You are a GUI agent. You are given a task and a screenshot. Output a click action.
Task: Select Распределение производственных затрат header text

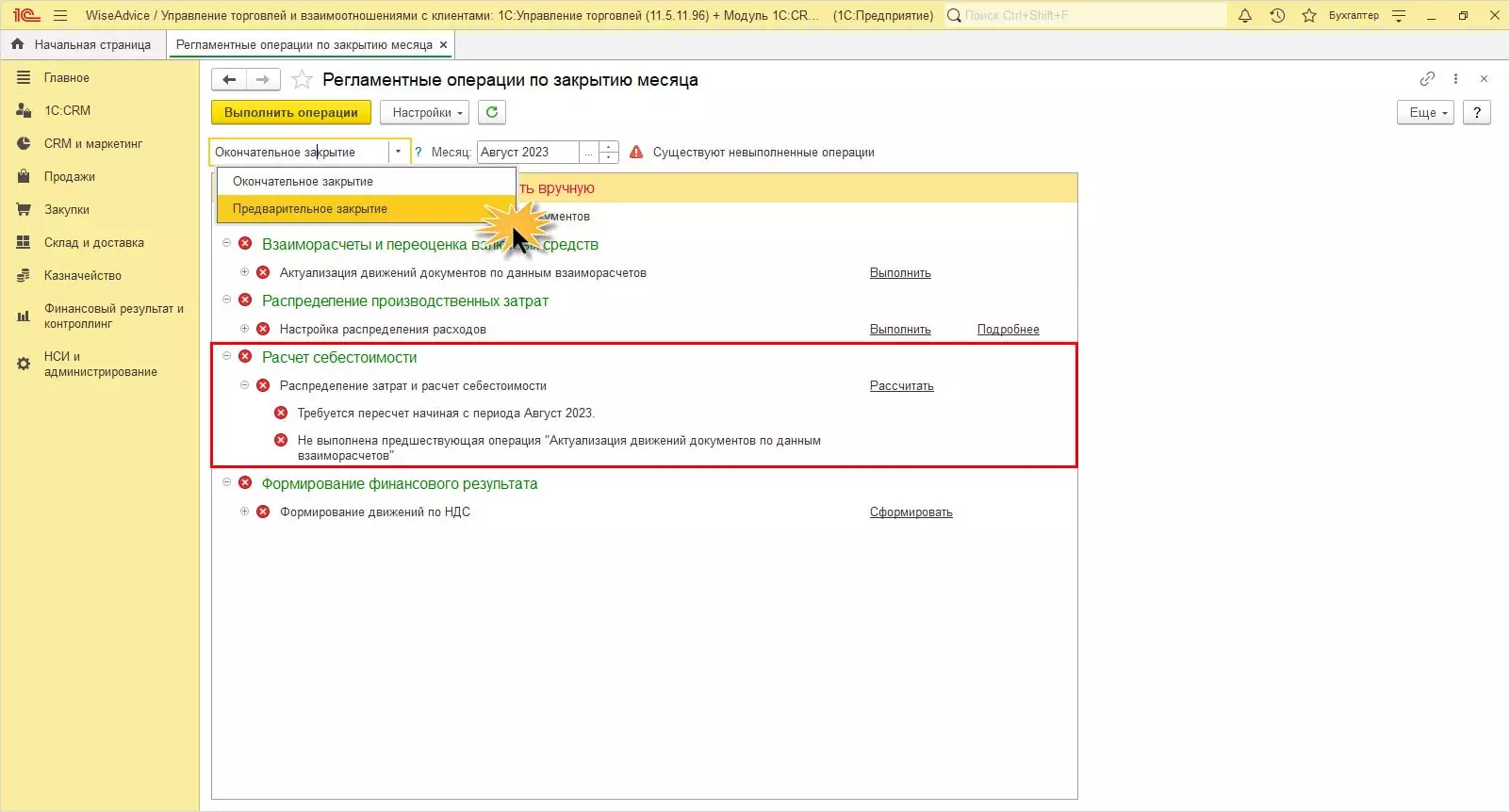coord(405,300)
